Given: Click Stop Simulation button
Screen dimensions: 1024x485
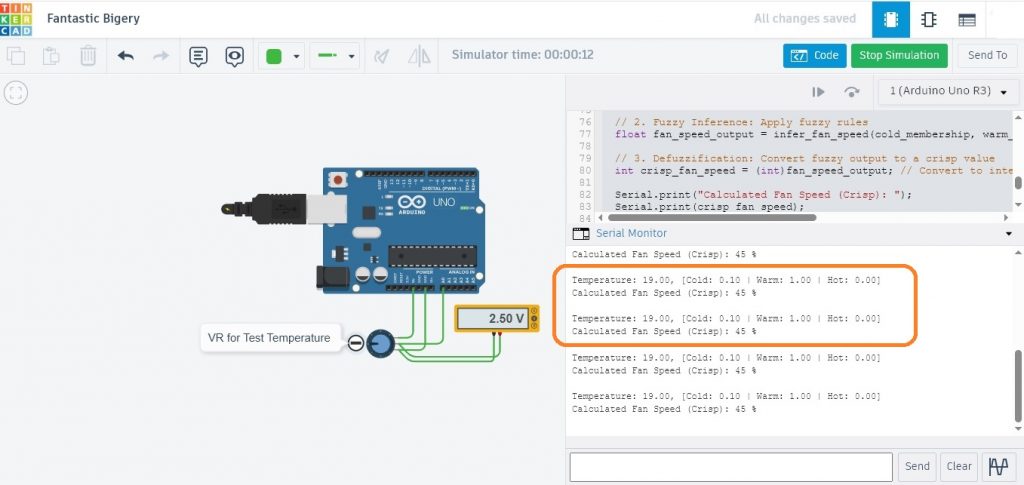Looking at the screenshot, I should point(899,55).
